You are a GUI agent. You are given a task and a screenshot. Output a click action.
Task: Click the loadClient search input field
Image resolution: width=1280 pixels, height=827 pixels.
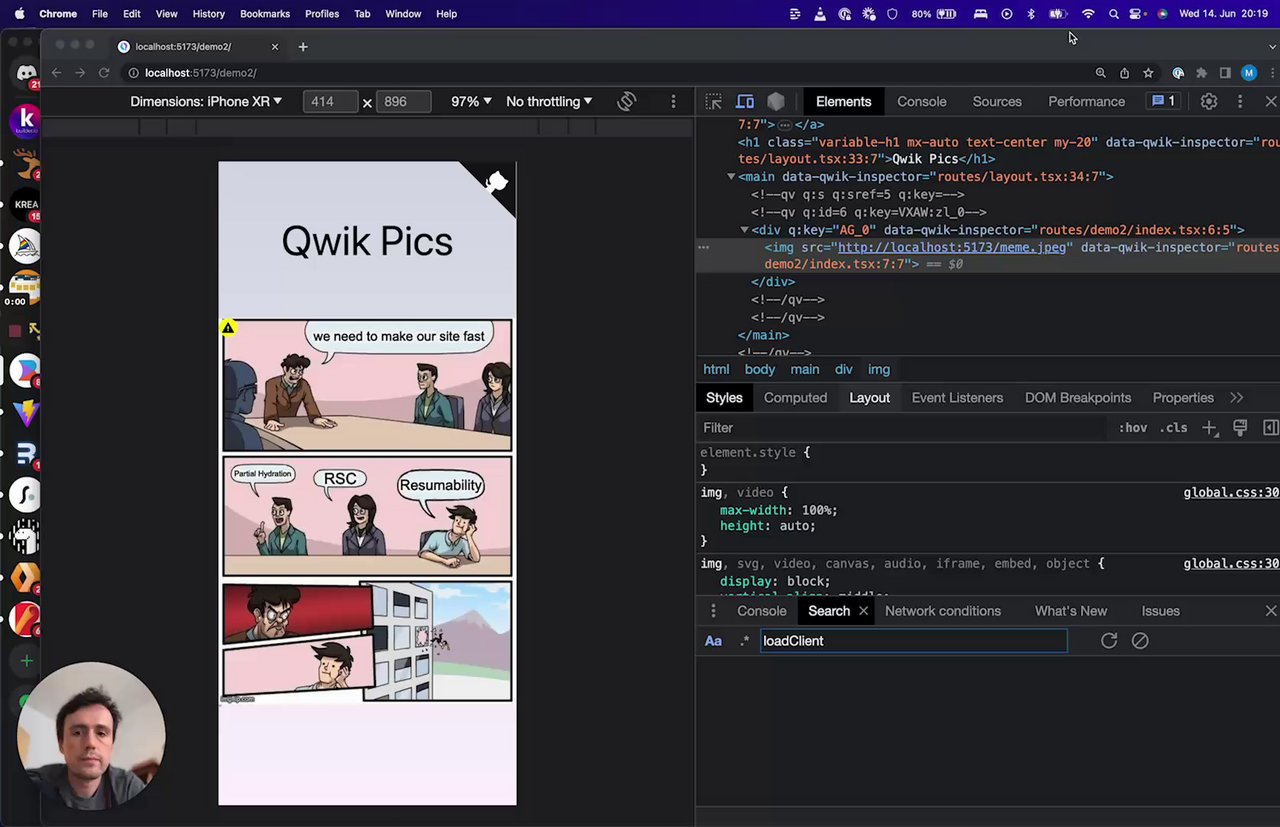(x=913, y=641)
